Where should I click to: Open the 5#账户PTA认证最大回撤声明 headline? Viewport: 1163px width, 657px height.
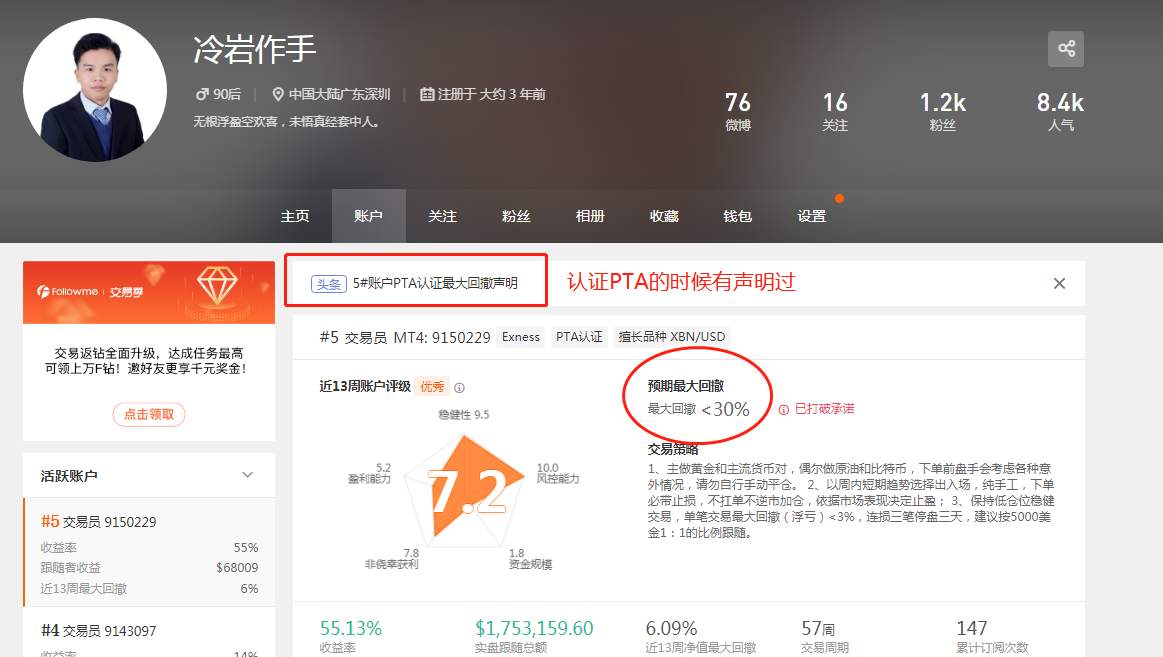click(x=435, y=283)
